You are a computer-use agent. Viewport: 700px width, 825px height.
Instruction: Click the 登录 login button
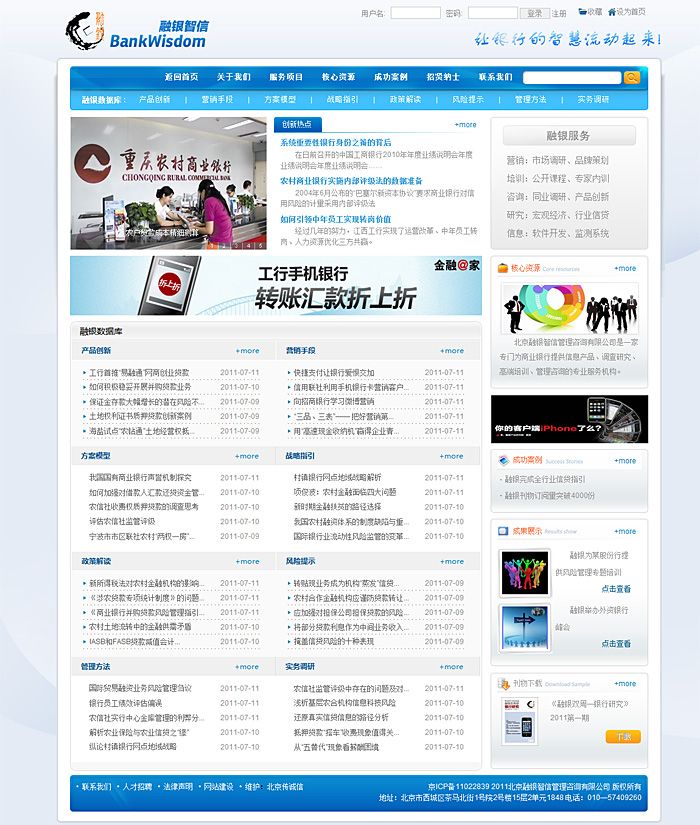534,13
